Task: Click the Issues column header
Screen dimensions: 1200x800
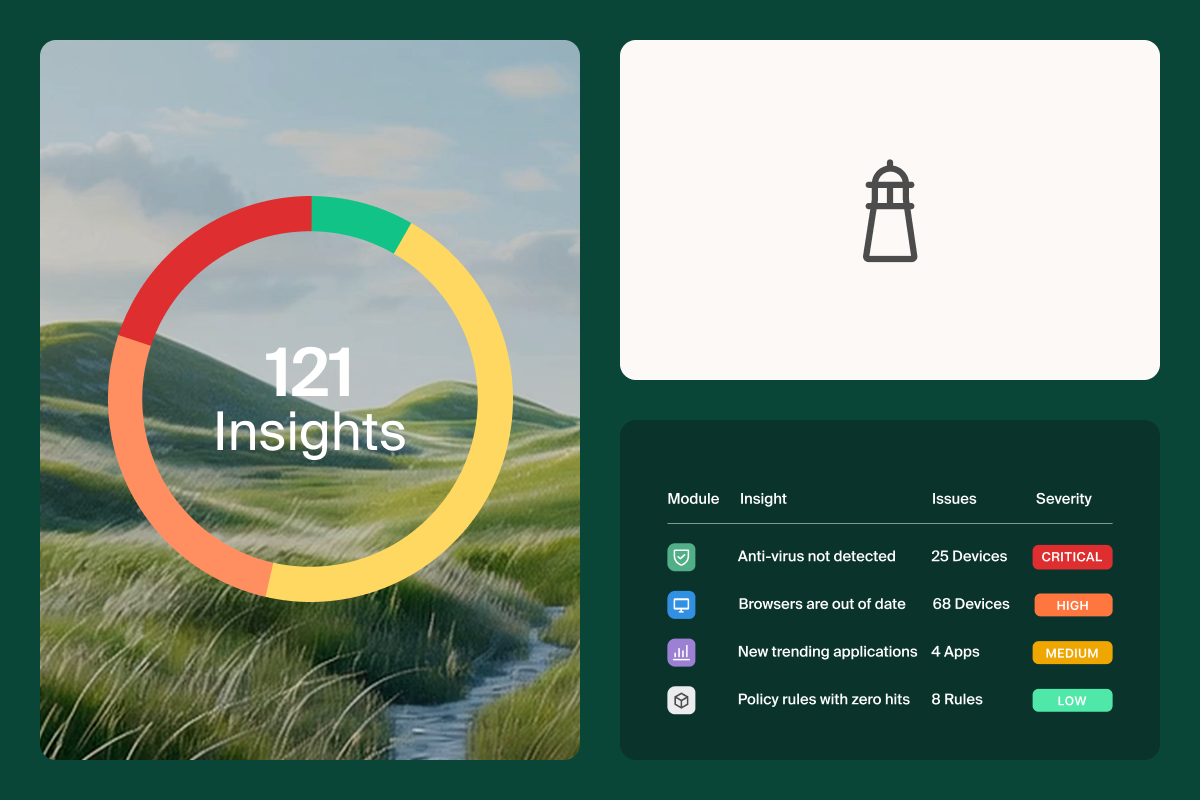Action: click(954, 499)
